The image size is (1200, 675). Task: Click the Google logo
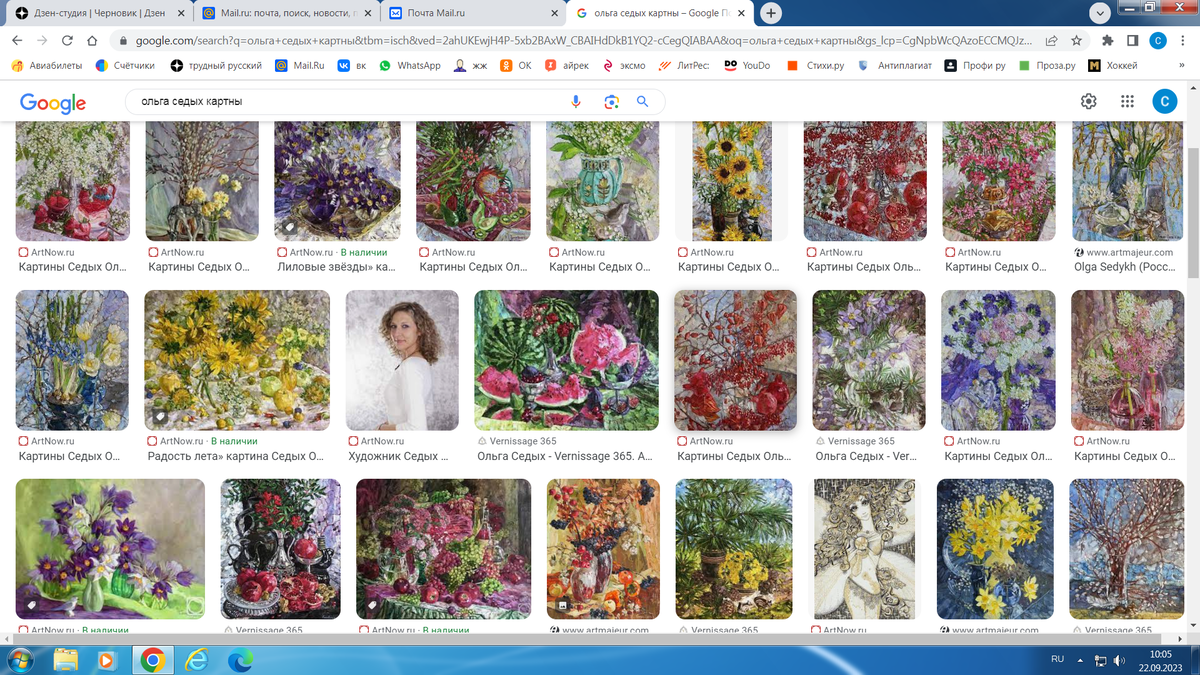(53, 102)
